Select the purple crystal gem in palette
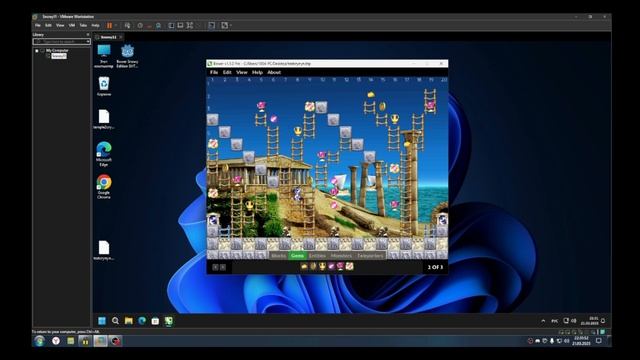The height and width of the screenshot is (360, 640). coord(331,266)
